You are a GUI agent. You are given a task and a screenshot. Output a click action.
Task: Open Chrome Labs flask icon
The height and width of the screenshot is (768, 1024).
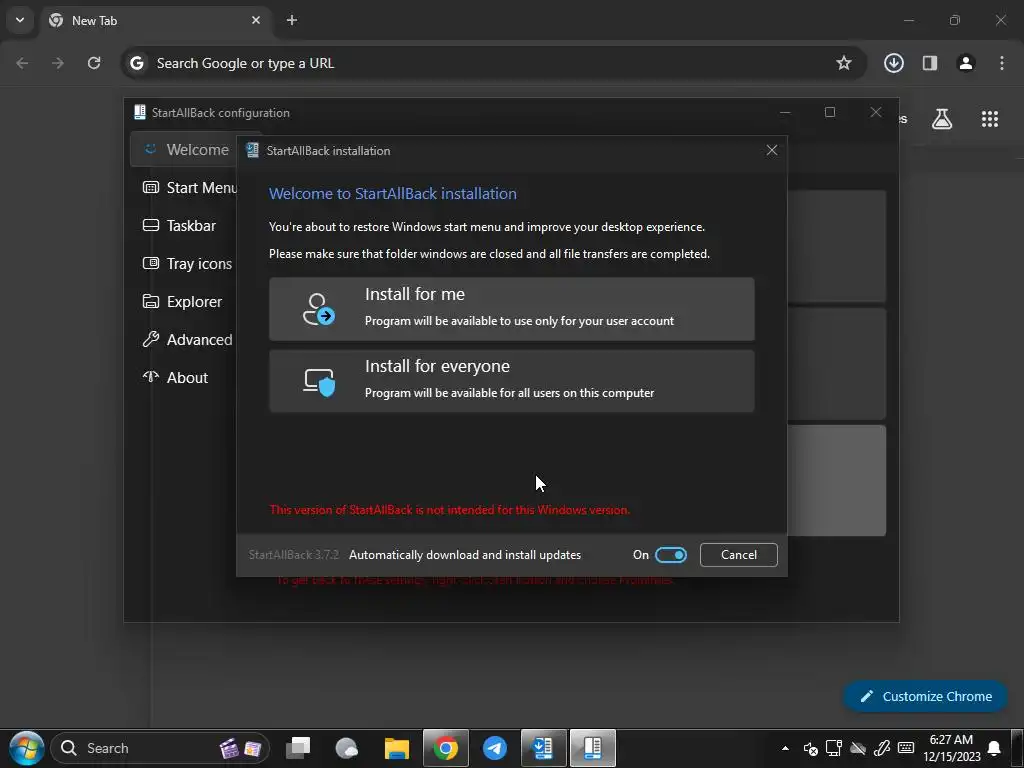942,119
